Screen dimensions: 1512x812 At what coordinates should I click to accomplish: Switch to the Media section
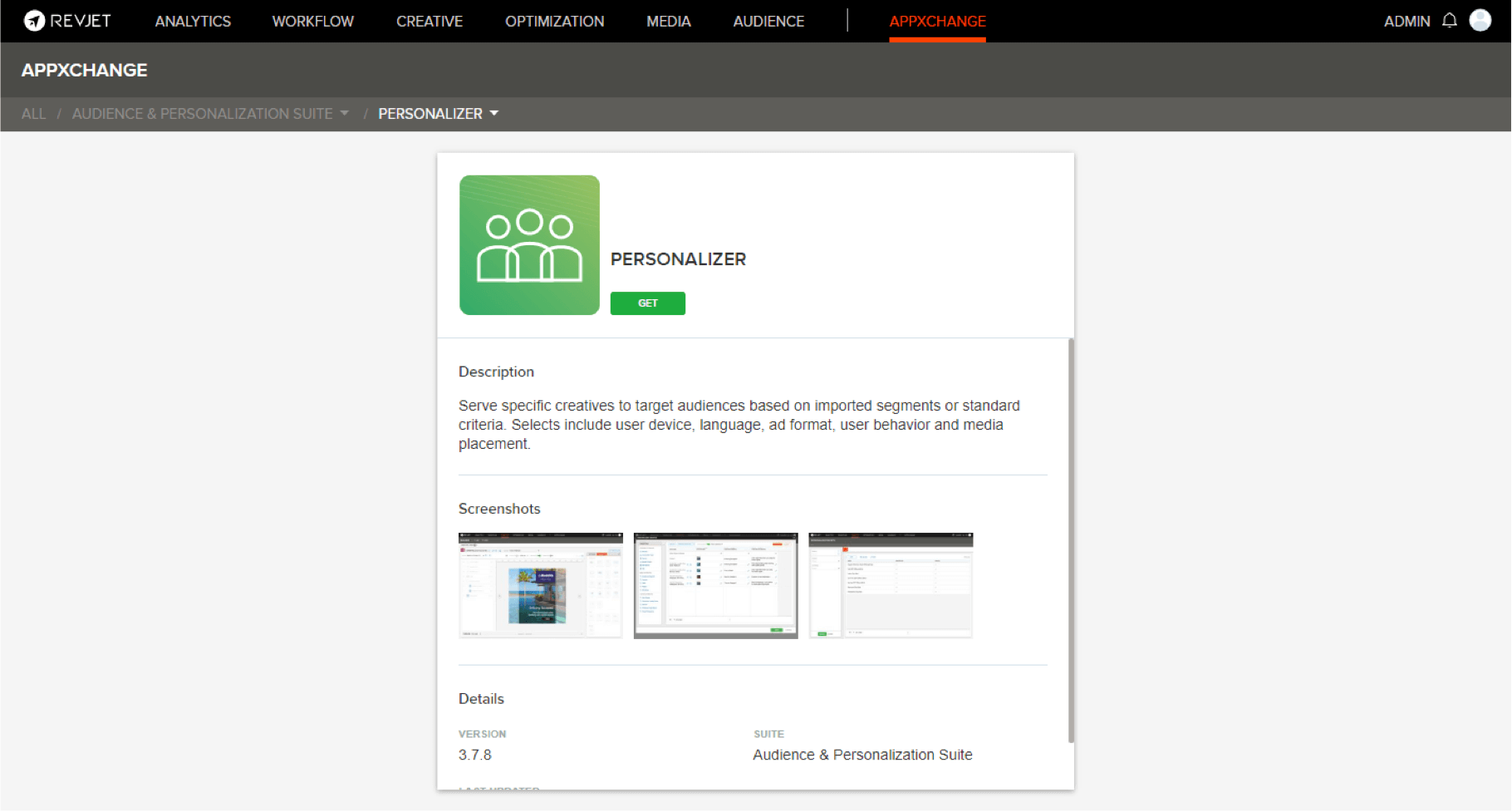click(669, 22)
